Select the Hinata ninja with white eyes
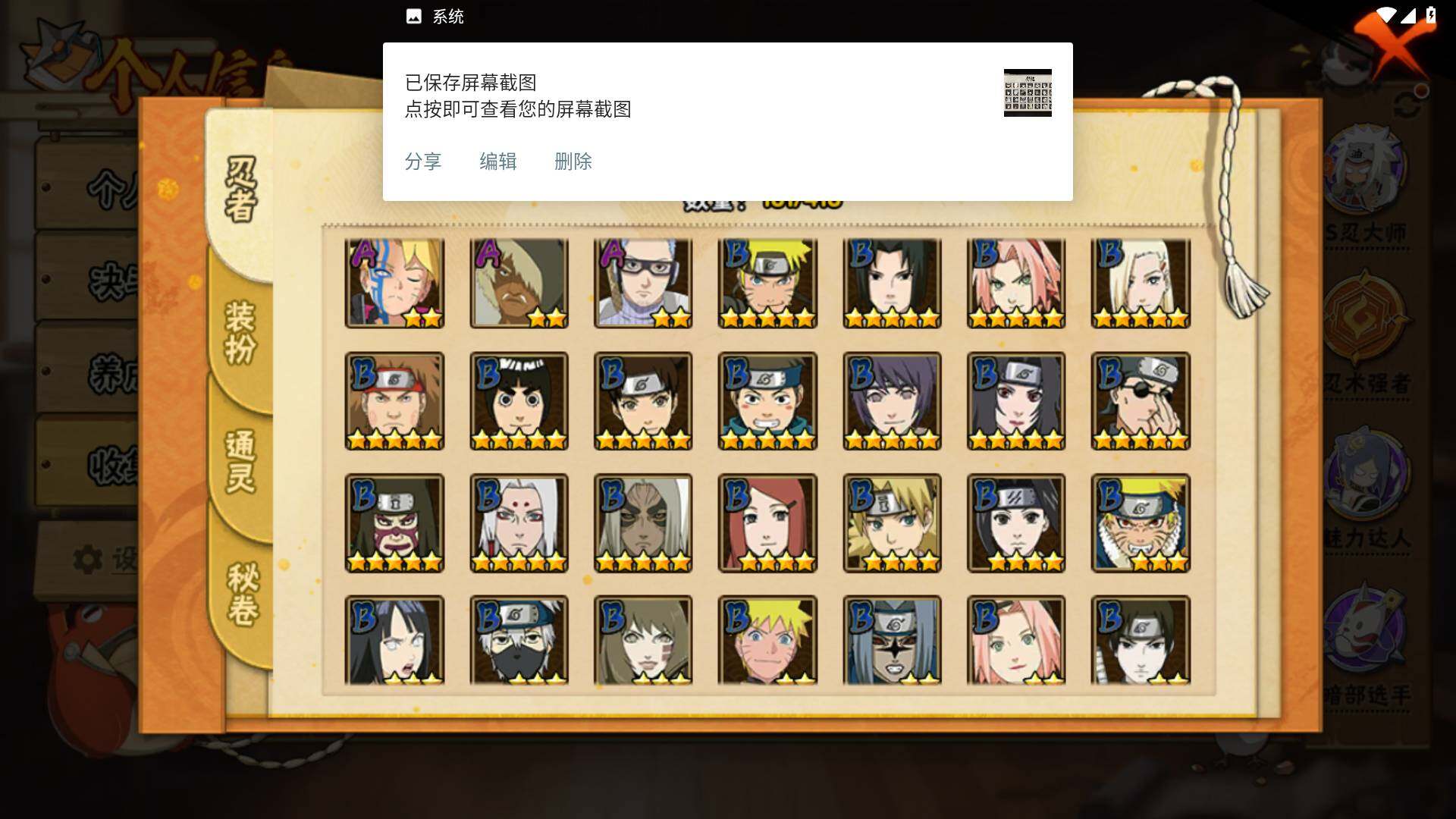Screen dimensions: 1456x819 coord(394,641)
